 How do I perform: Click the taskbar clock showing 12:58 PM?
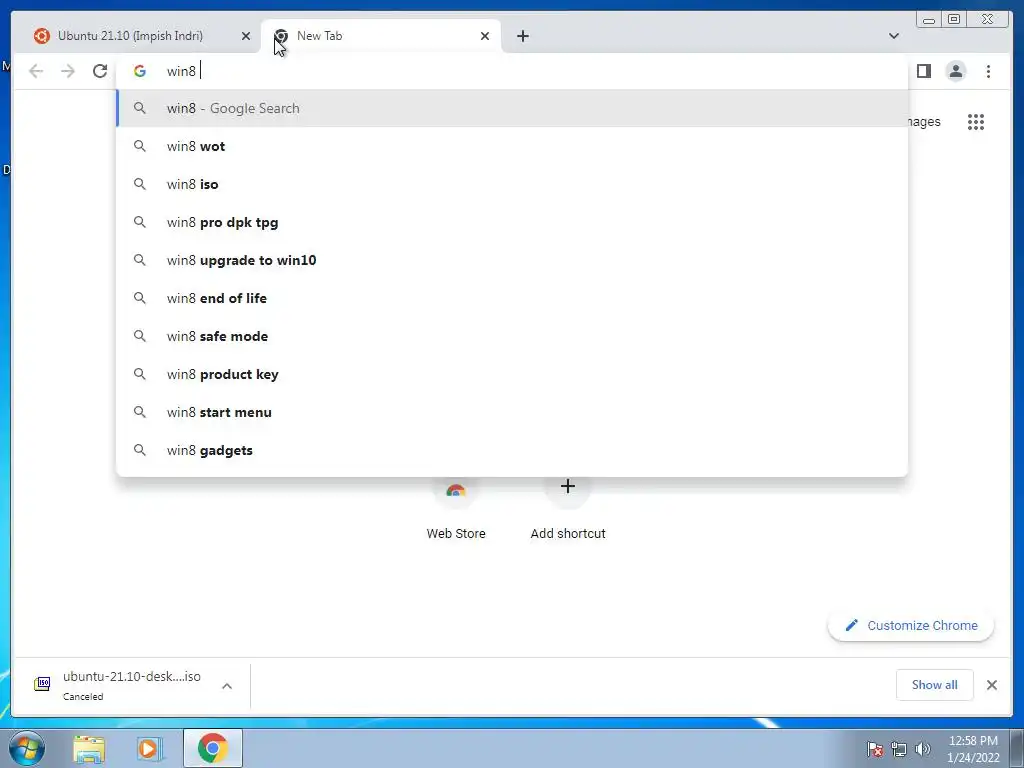[973, 749]
